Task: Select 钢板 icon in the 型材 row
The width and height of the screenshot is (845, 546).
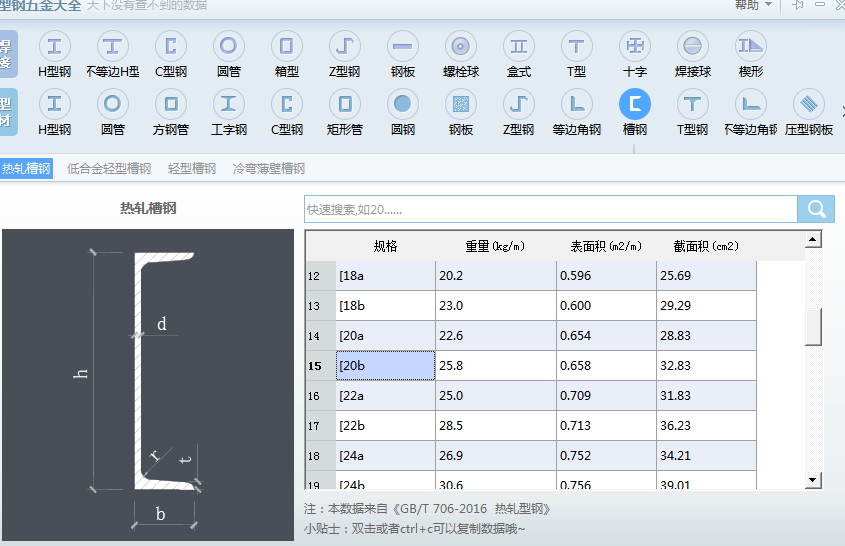Action: pyautogui.click(x=460, y=104)
